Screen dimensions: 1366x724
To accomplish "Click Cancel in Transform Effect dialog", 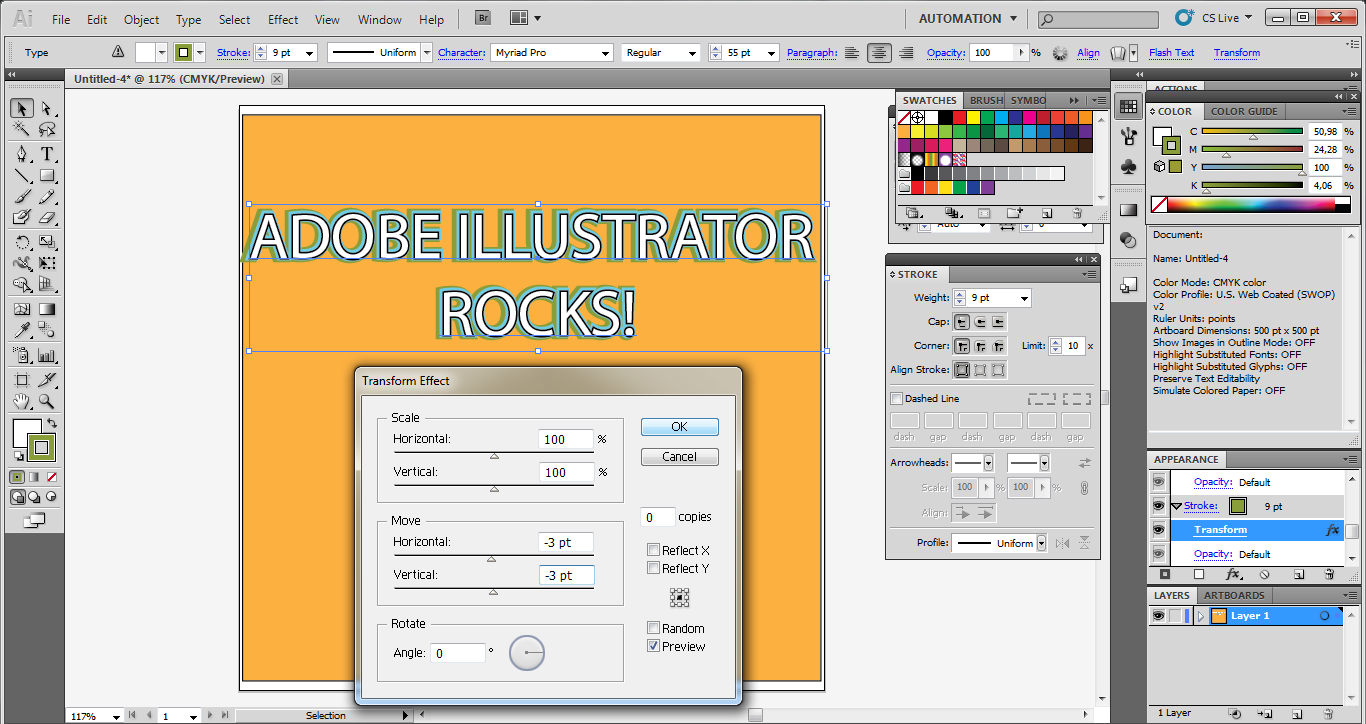I will [680, 457].
